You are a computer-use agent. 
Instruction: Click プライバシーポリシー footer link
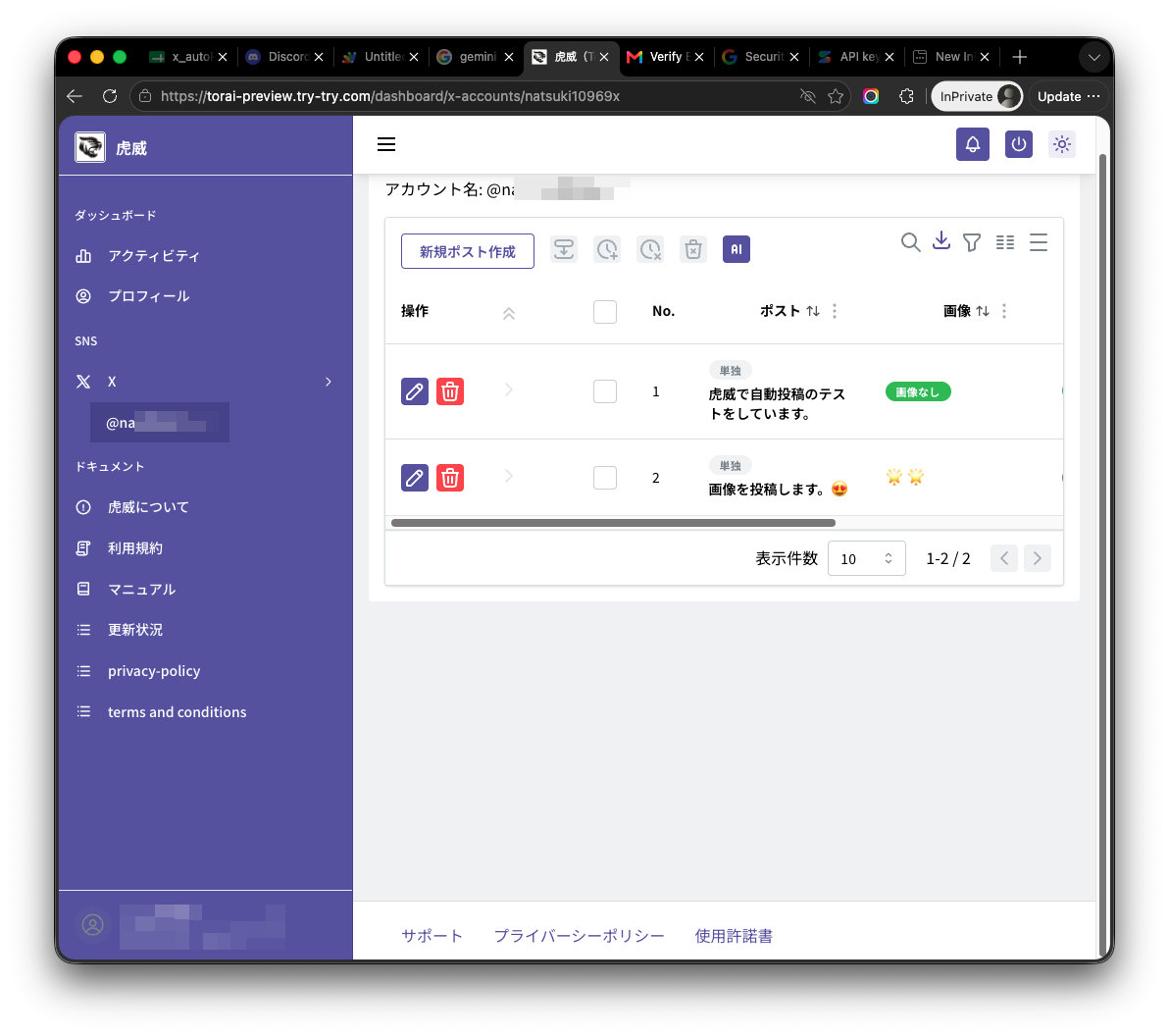579,936
